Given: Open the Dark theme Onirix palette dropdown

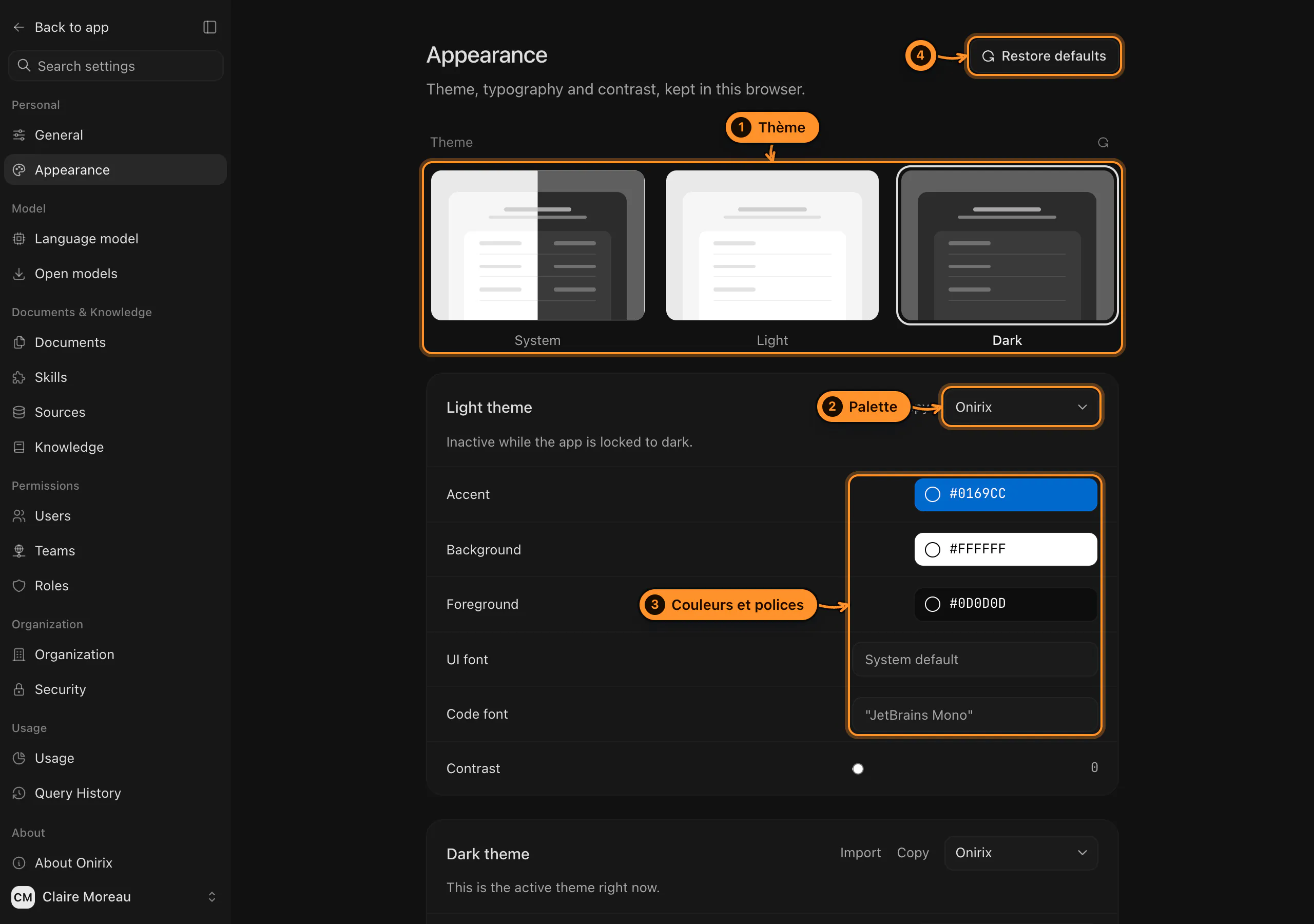Looking at the screenshot, I should [1021, 853].
